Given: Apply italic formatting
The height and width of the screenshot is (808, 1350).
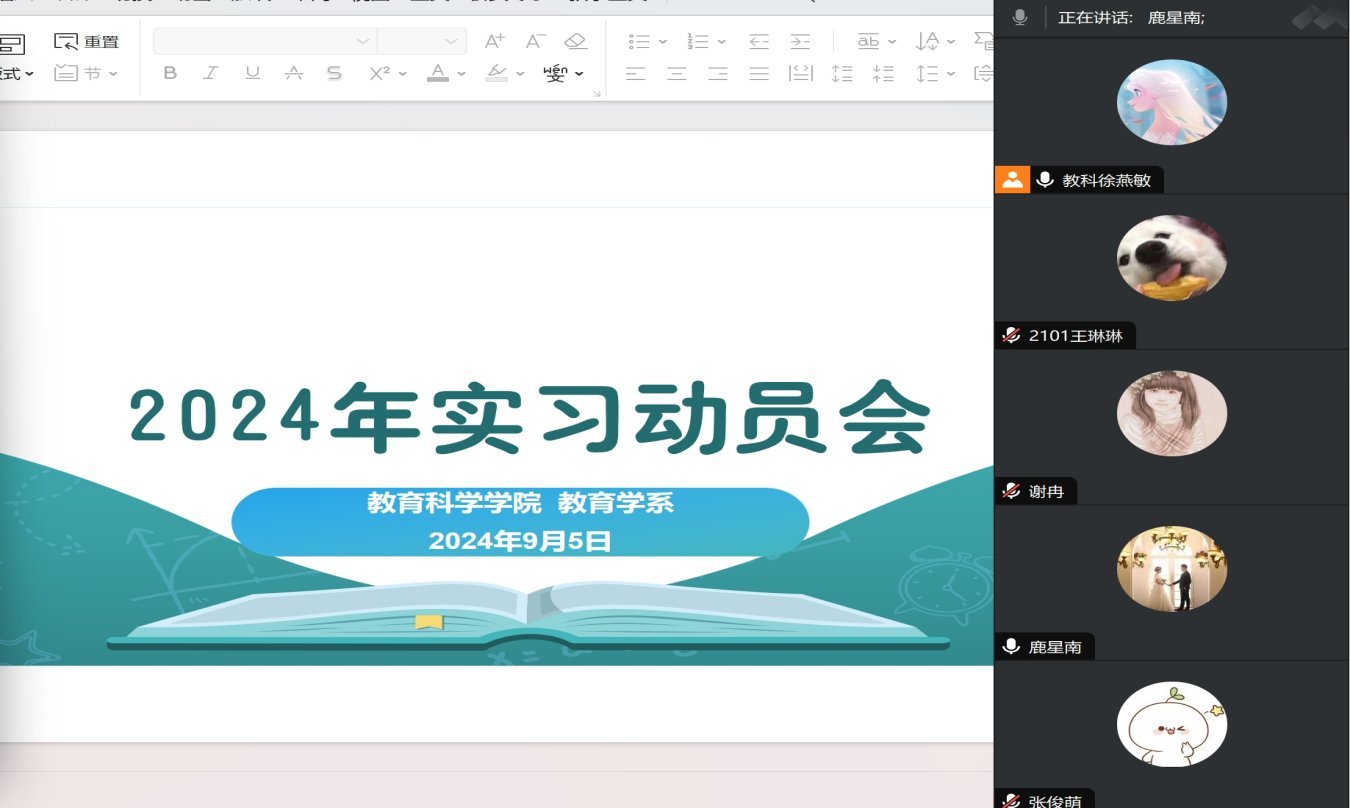Looking at the screenshot, I should click(x=211, y=73).
